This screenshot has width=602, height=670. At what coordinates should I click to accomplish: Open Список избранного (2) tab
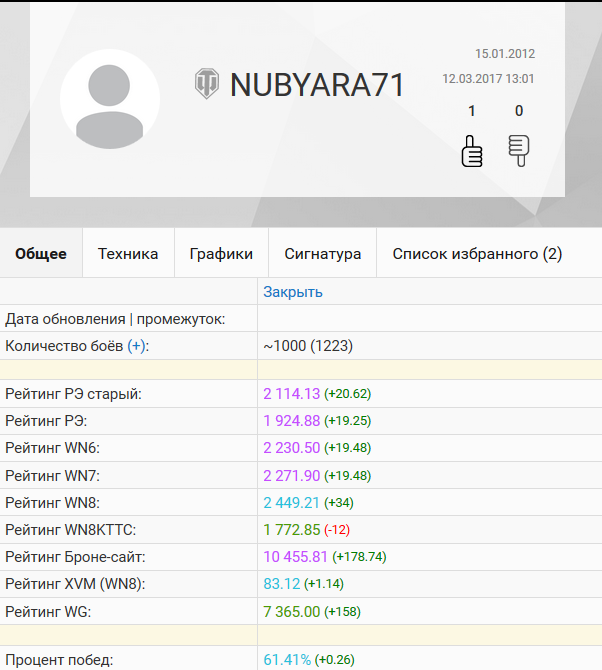pyautogui.click(x=477, y=254)
